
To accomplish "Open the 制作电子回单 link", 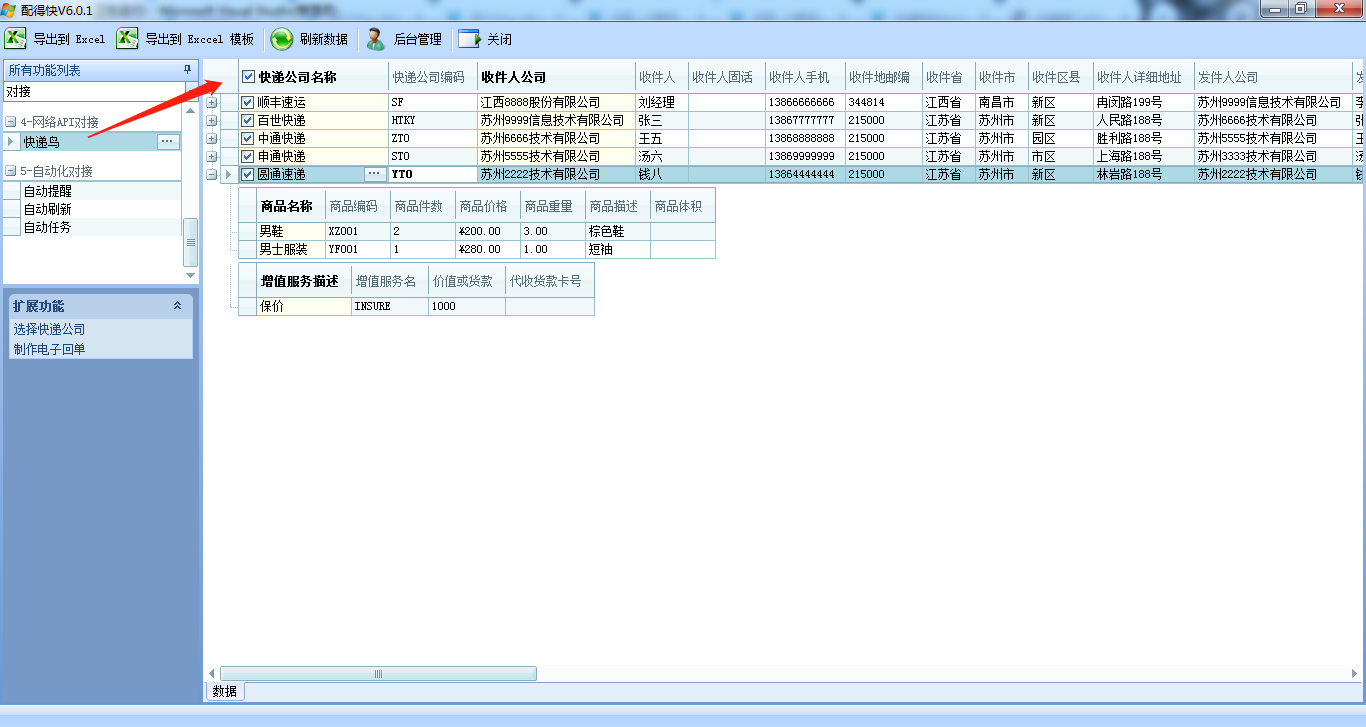I will (x=49, y=349).
